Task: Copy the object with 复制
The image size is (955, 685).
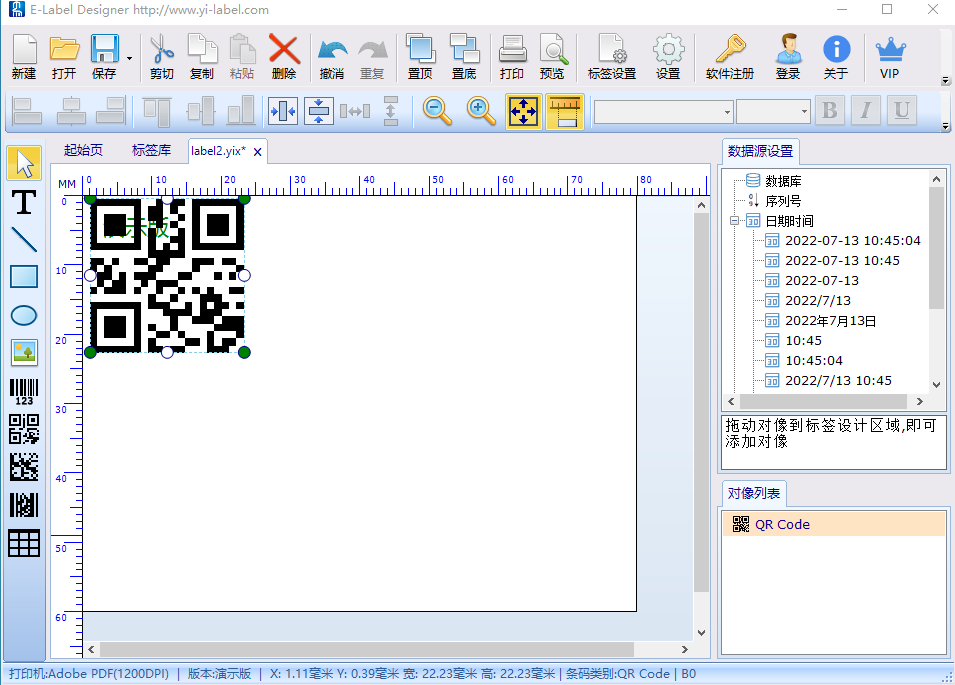Action: 202,56
